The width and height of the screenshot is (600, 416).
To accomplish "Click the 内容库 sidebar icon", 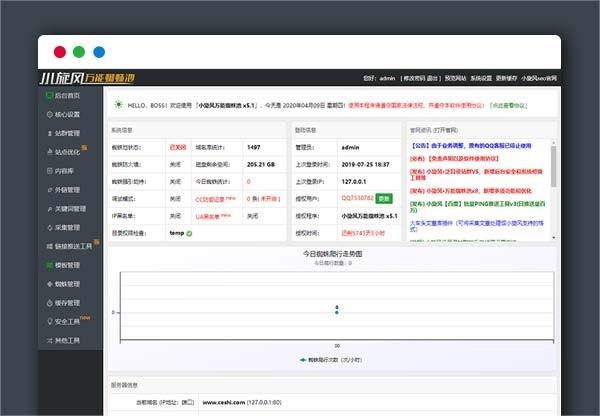I will (48, 171).
